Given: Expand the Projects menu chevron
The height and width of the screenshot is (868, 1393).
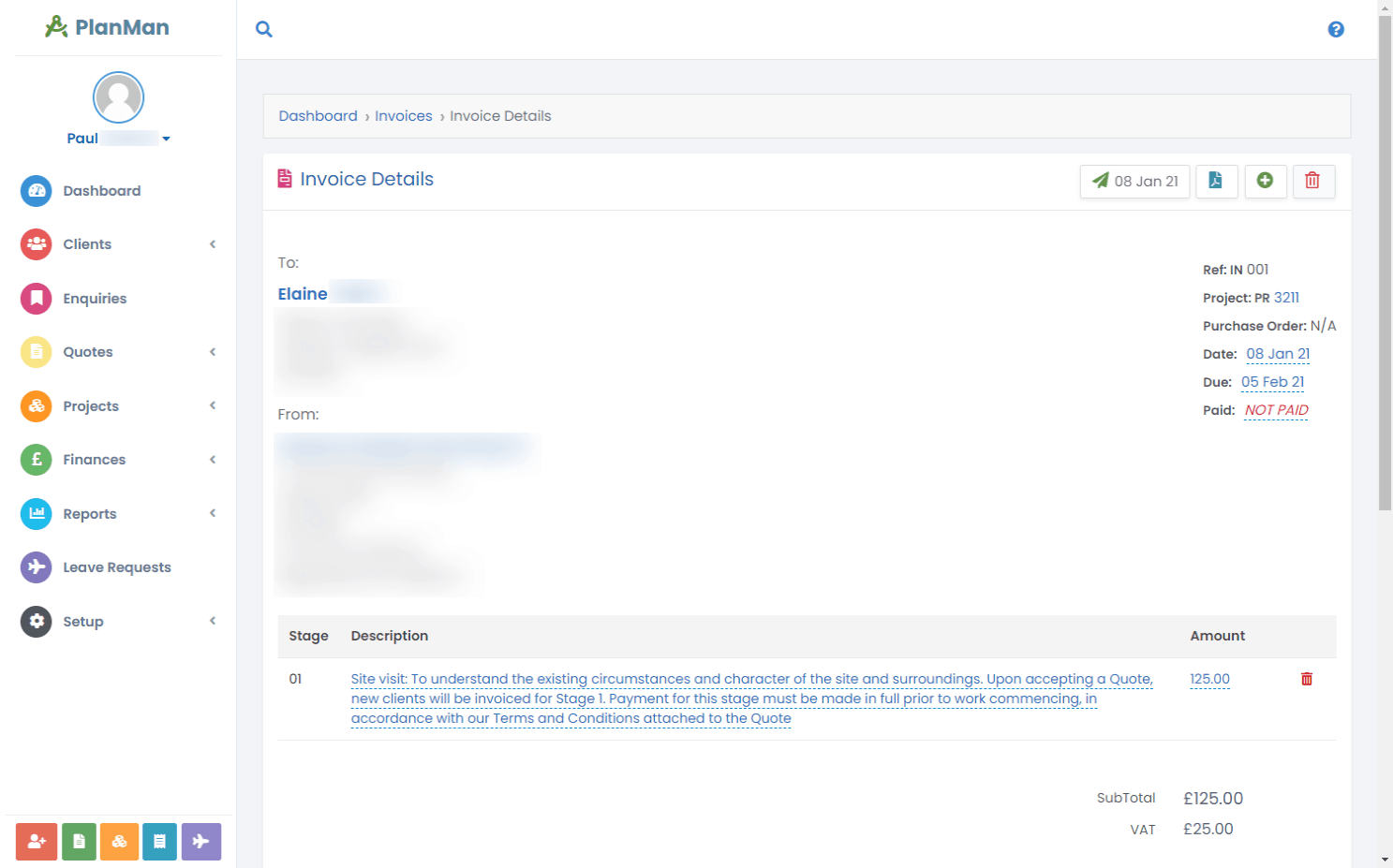Looking at the screenshot, I should pos(213,405).
